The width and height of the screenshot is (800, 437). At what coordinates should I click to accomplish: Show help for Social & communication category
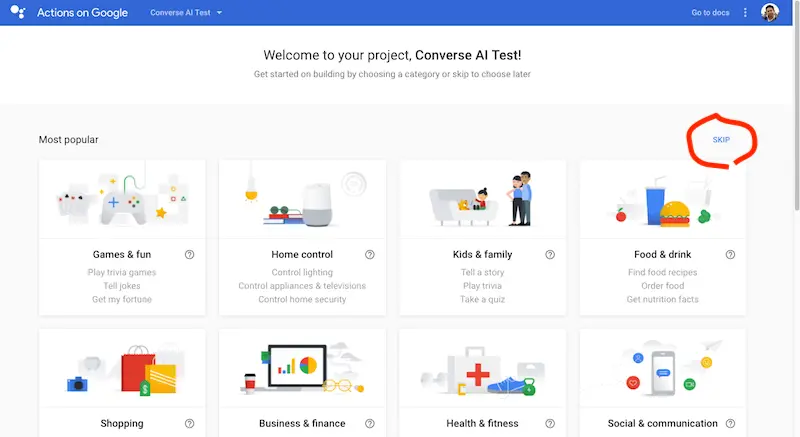click(730, 423)
